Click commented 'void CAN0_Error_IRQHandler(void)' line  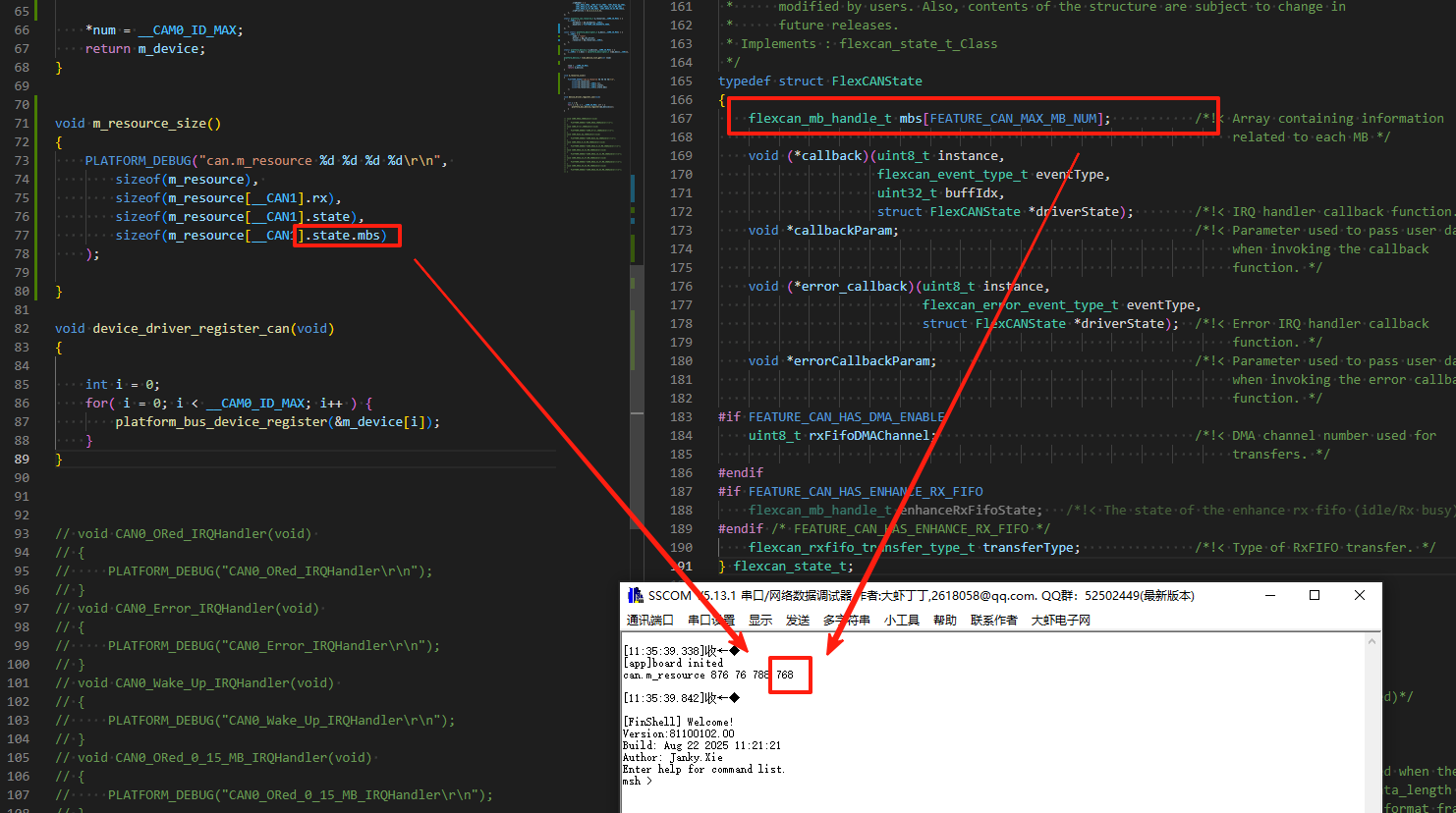coord(187,608)
